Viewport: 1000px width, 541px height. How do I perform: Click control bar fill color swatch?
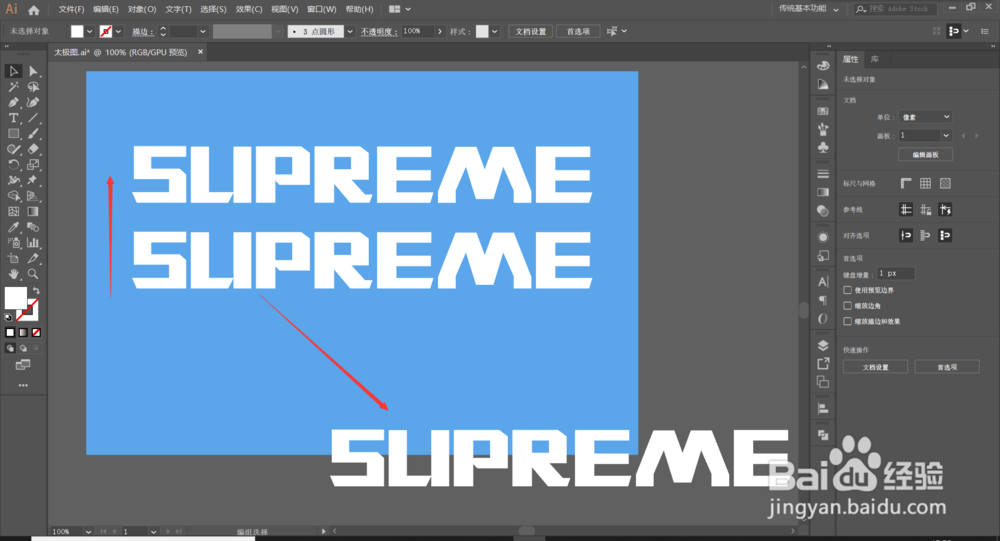77,31
